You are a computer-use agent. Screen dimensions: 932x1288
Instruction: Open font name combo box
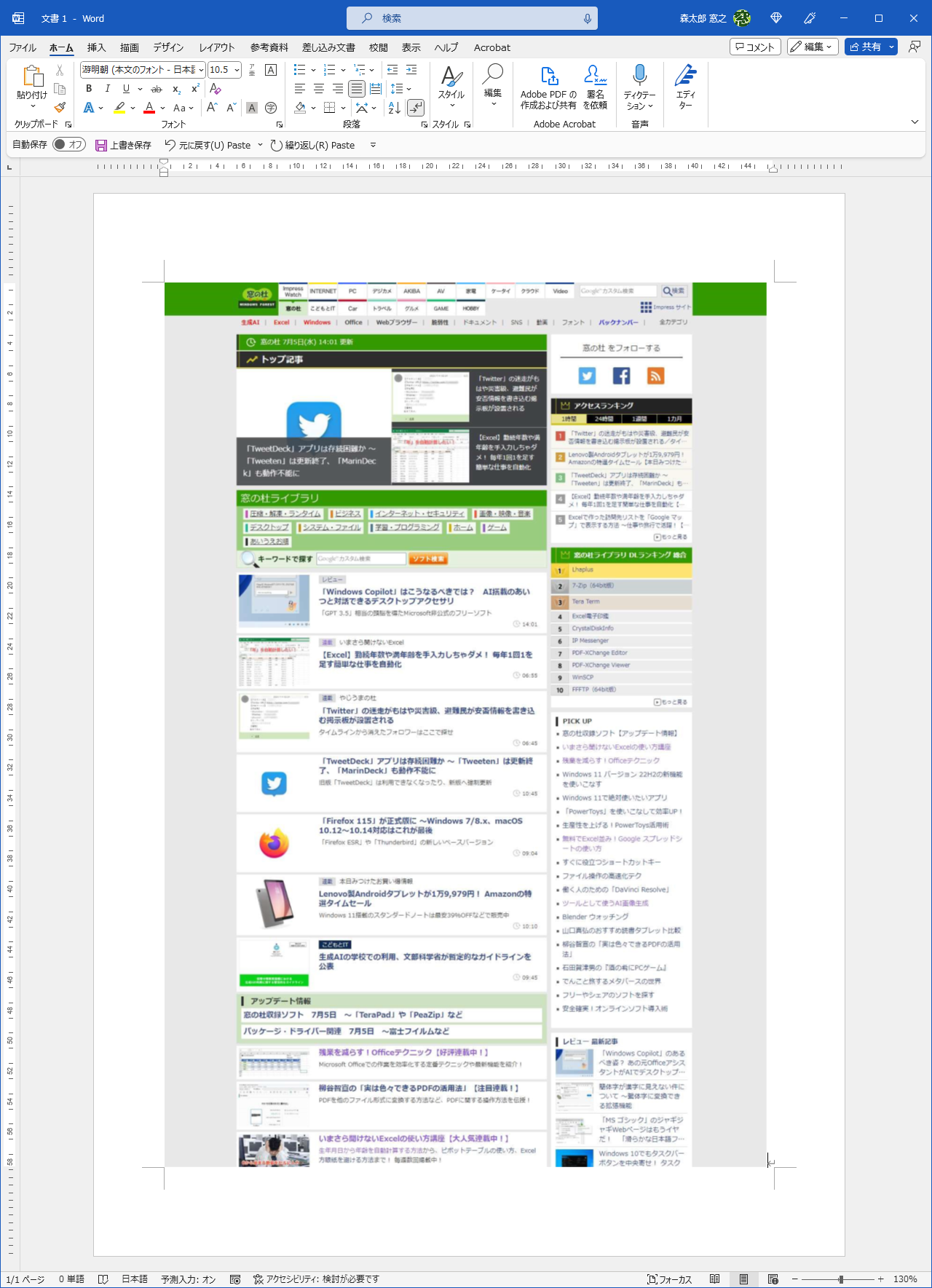pyautogui.click(x=143, y=70)
